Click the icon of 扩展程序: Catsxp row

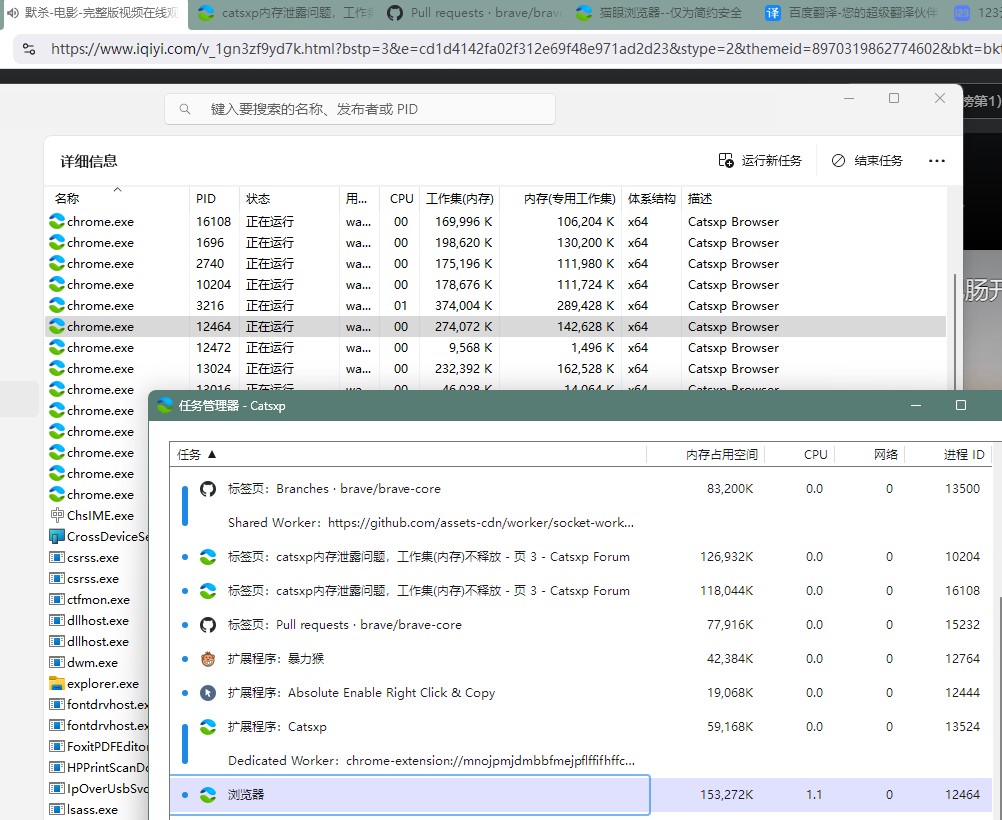(208, 727)
